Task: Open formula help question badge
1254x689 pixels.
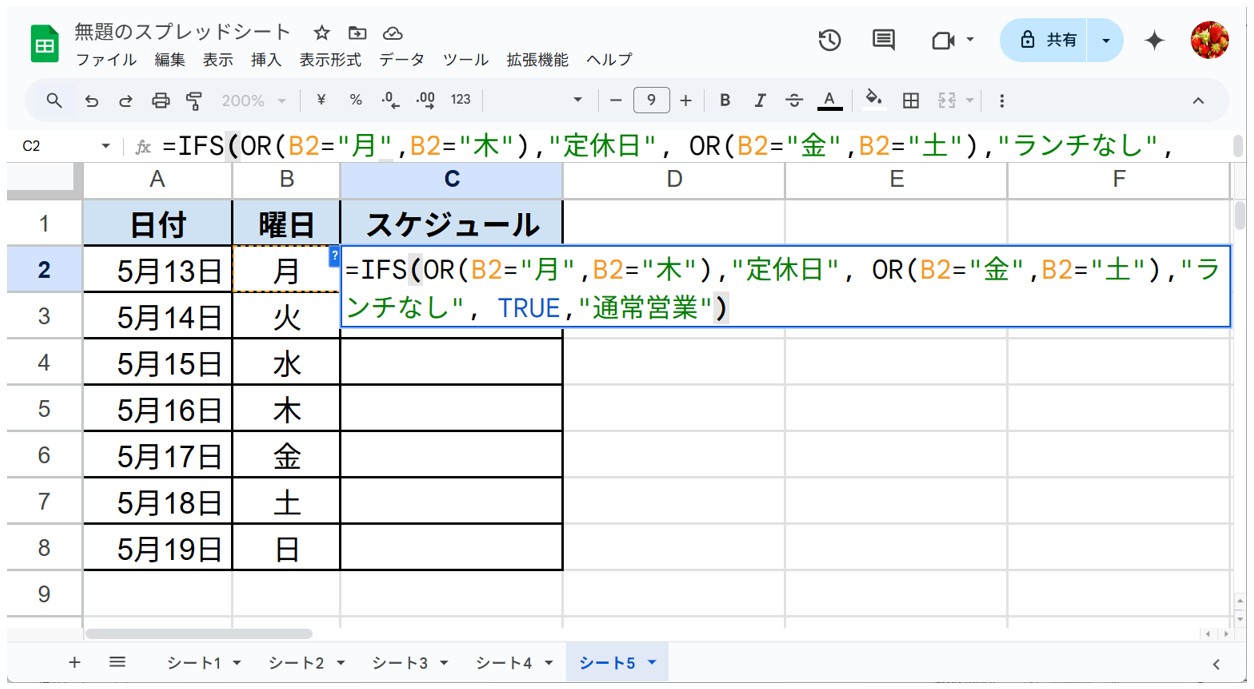Action: [334, 256]
